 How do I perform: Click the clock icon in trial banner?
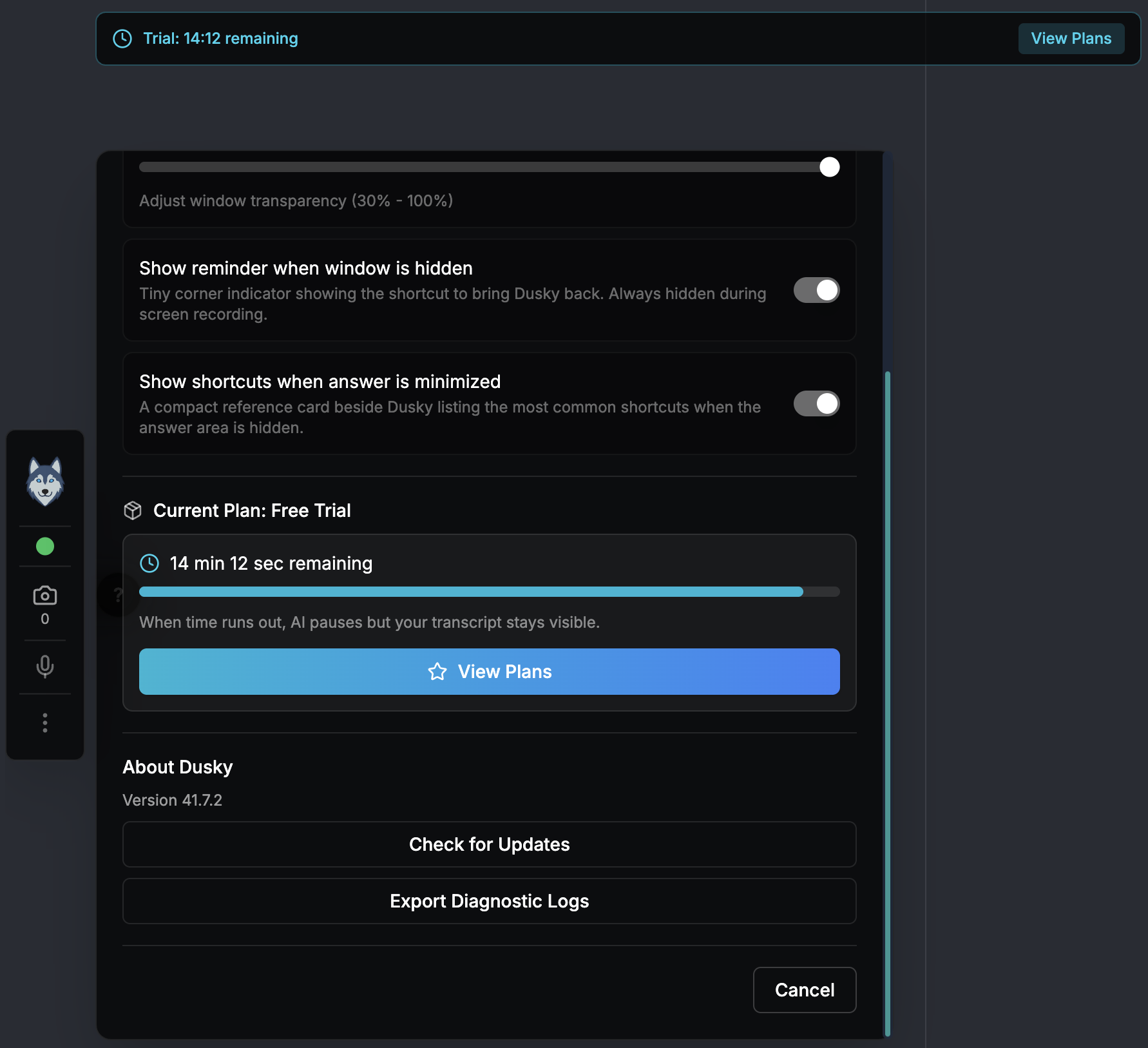(x=122, y=39)
